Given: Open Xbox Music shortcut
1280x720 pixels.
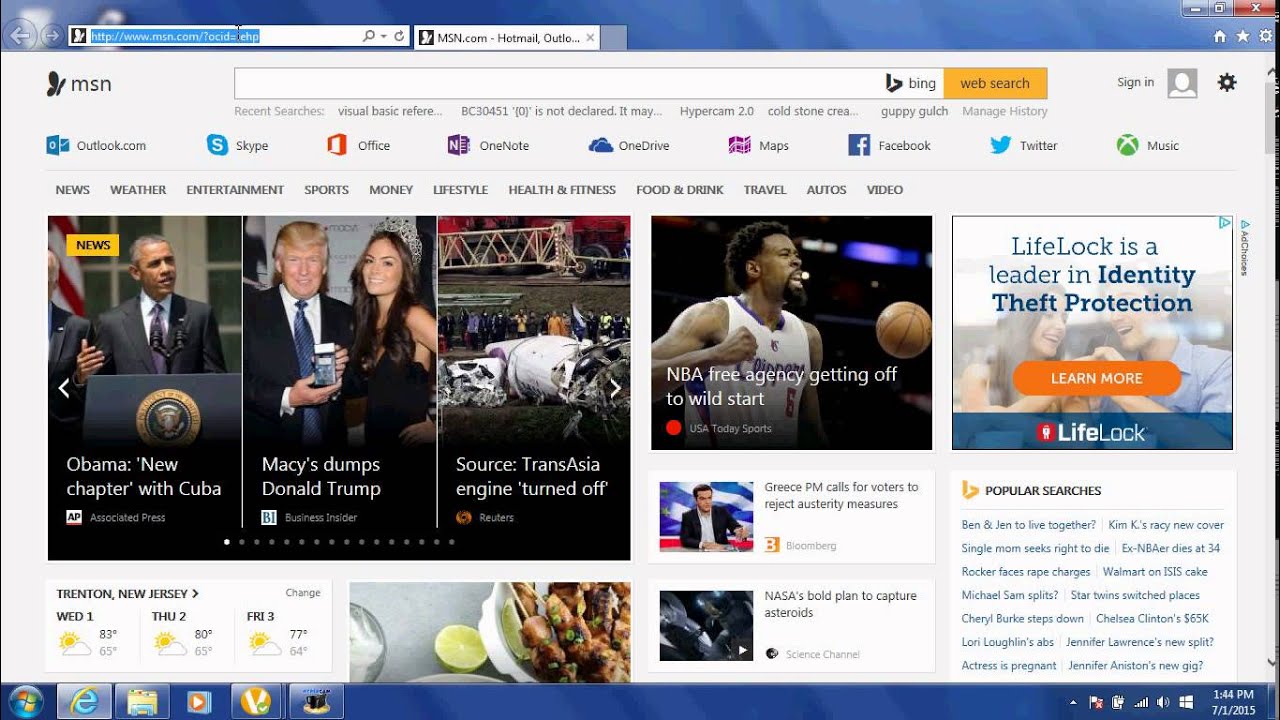Looking at the screenshot, I should pyautogui.click(x=1148, y=145).
